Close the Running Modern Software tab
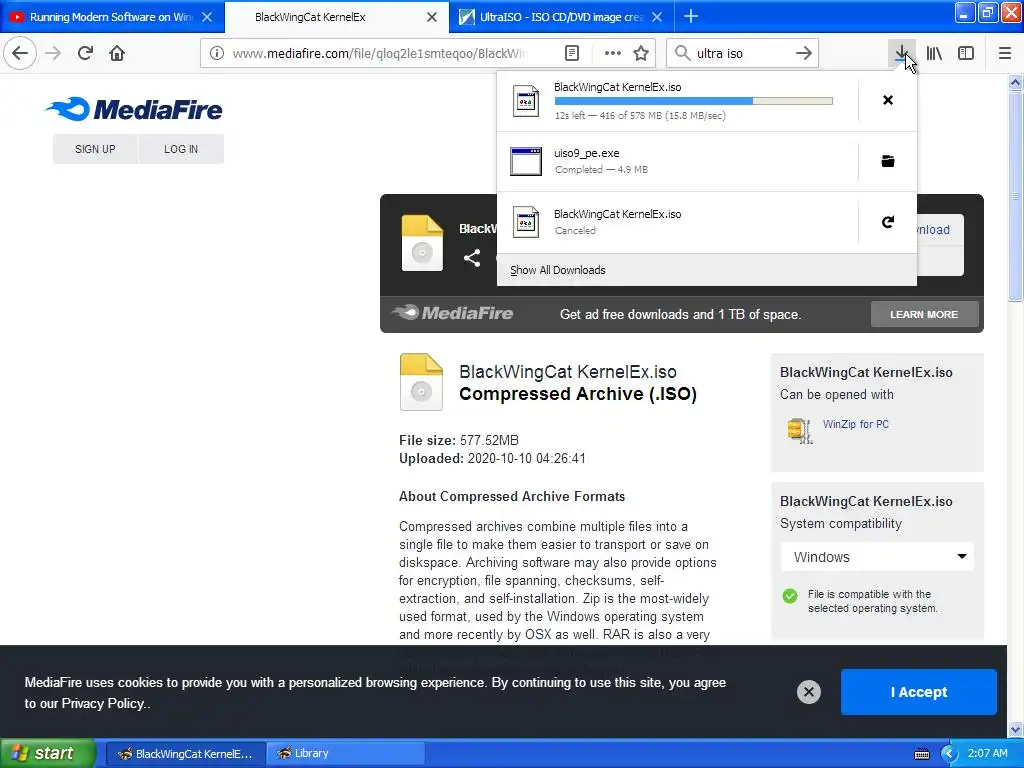Screen dimensions: 1024x768 point(206,17)
